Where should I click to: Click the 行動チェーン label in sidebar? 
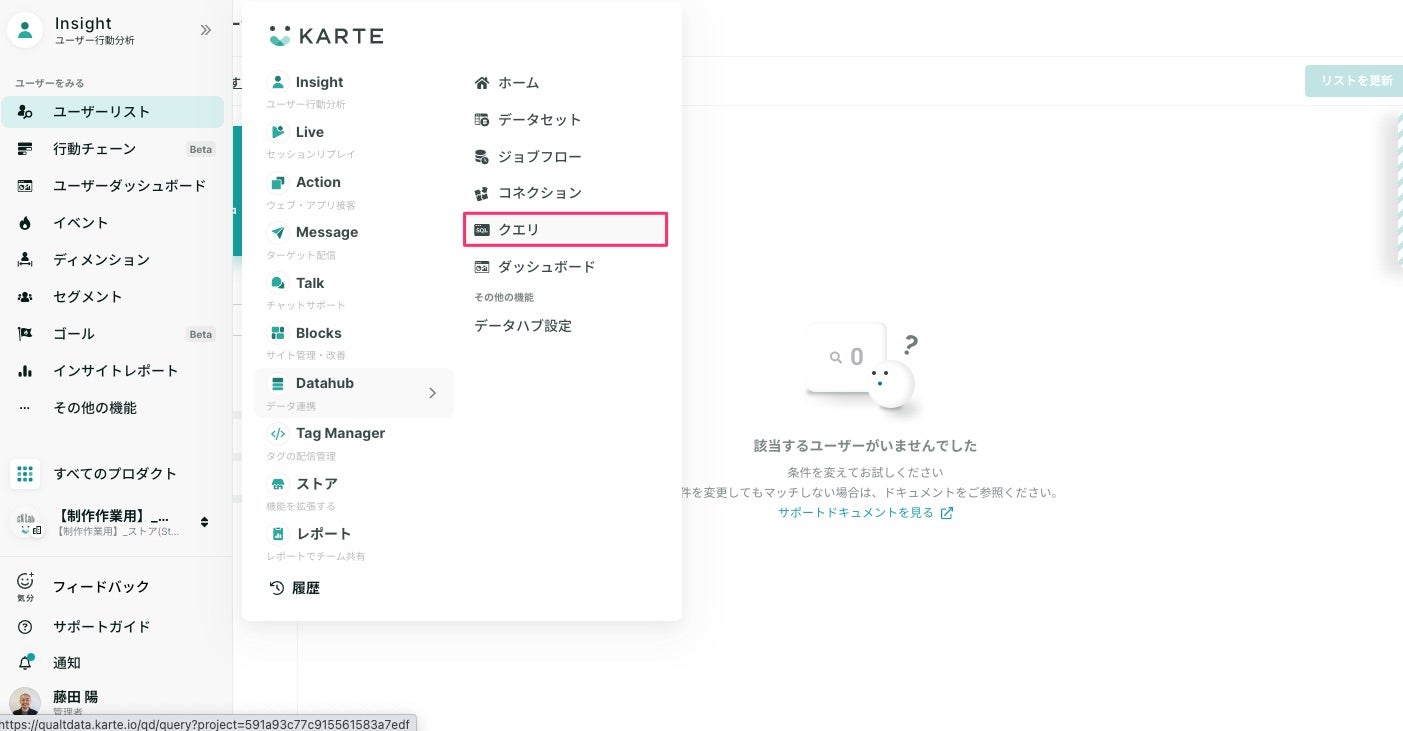coord(94,149)
